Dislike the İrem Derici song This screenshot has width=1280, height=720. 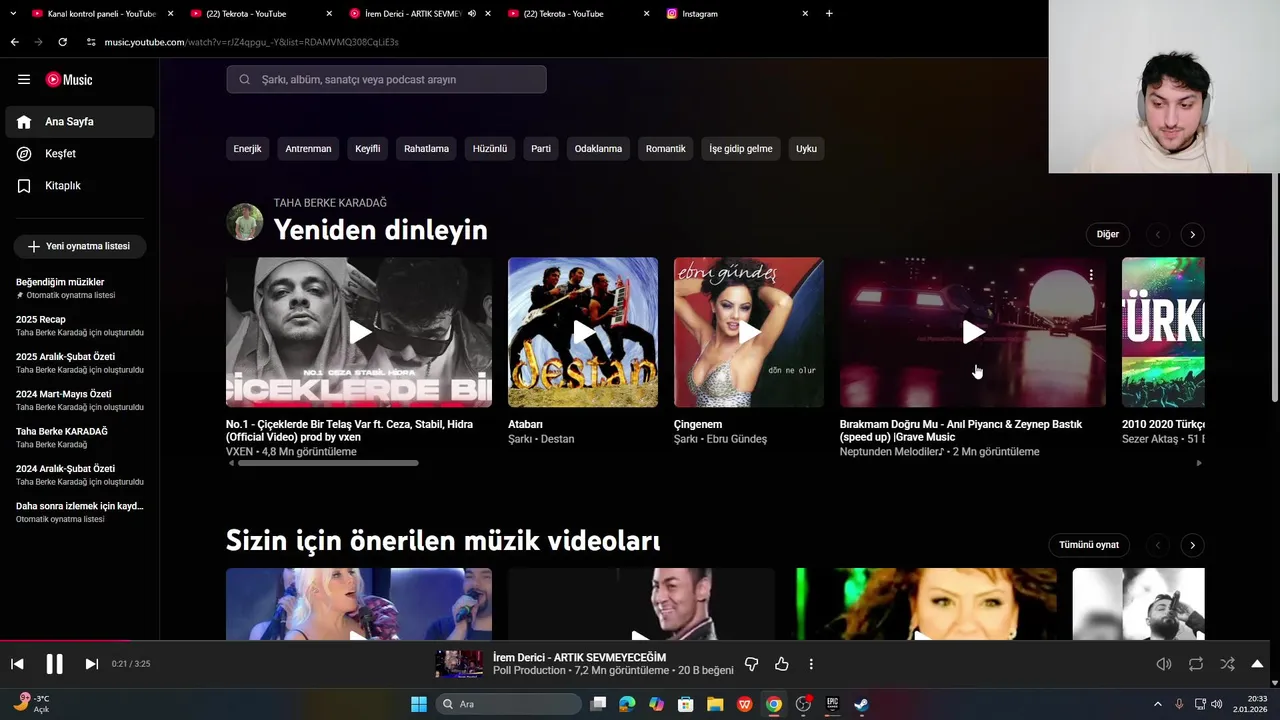click(752, 664)
